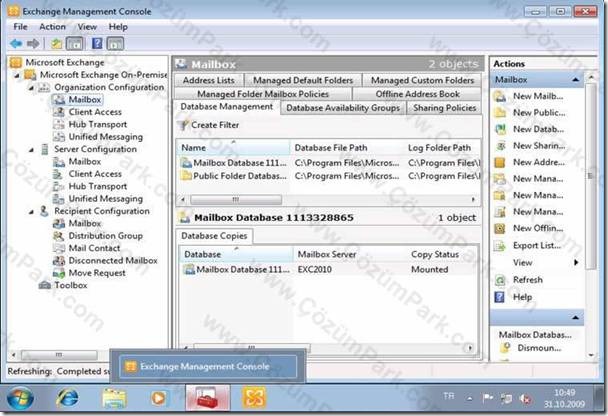Screen dimensions: 608x416
Task: Click the New Mailbox Database action icon
Action: coord(500,129)
